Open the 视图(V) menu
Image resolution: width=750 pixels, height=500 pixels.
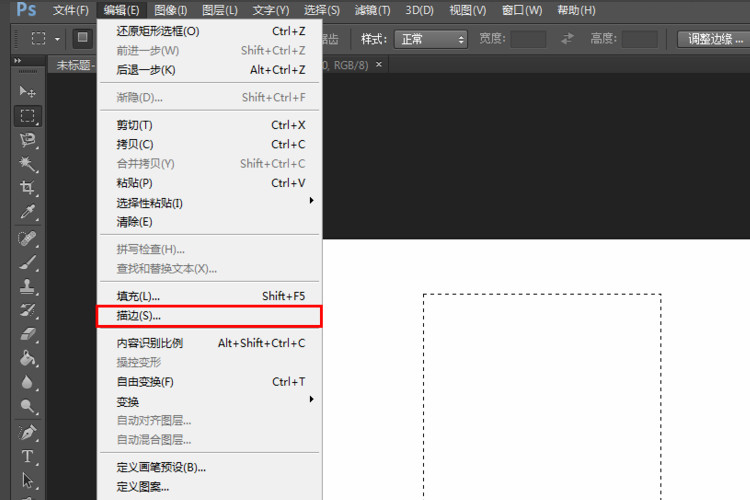point(468,10)
